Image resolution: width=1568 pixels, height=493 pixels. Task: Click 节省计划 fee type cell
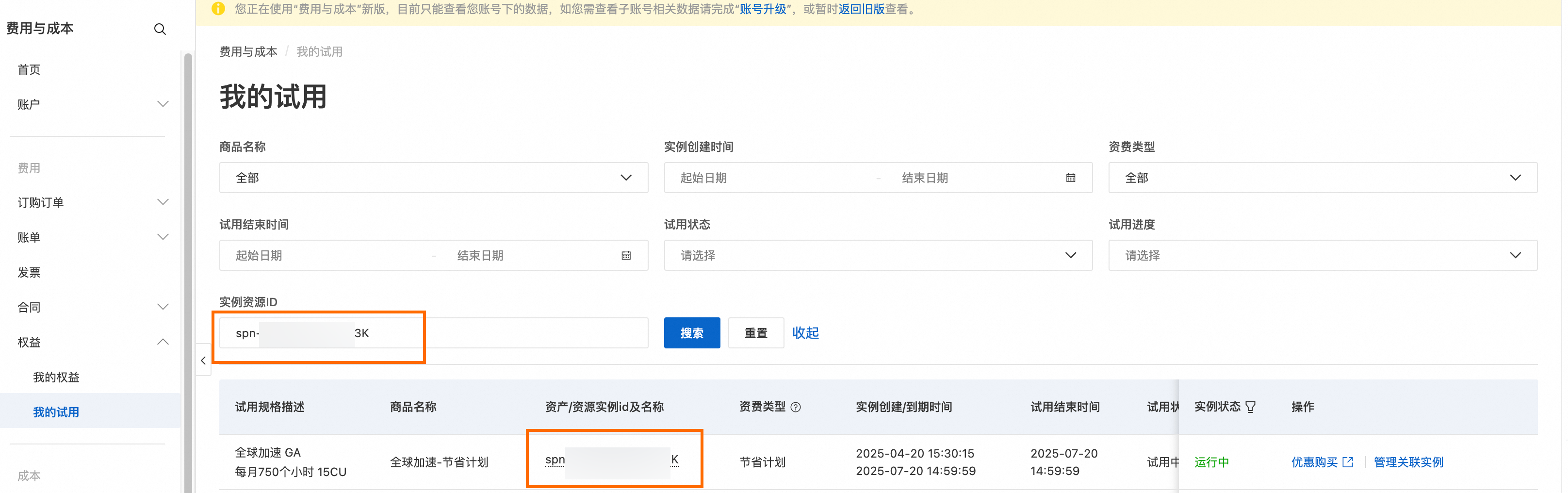coord(763,462)
